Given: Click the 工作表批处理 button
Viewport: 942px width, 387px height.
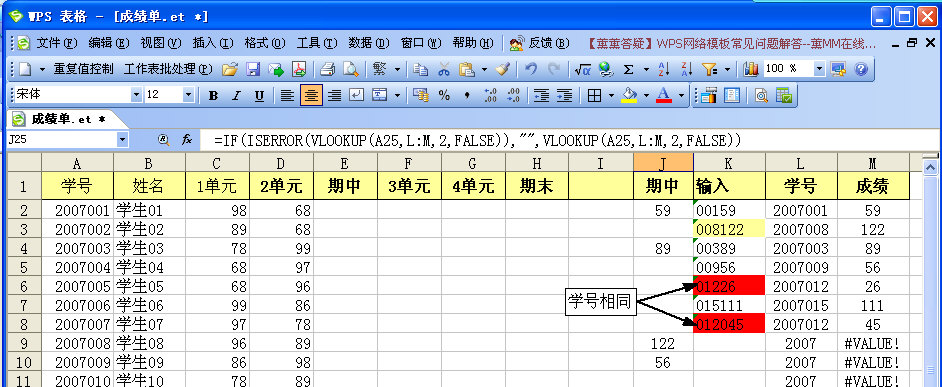Looking at the screenshot, I should click(168, 70).
